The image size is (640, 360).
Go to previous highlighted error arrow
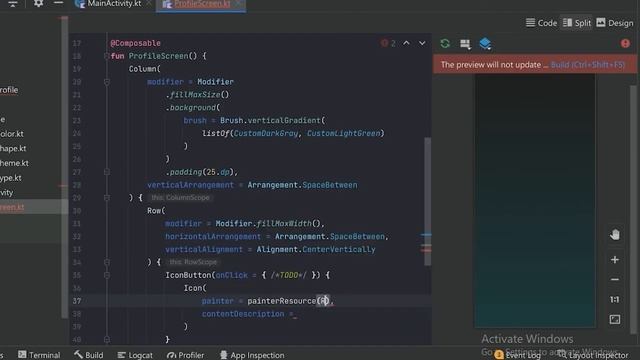407,43
